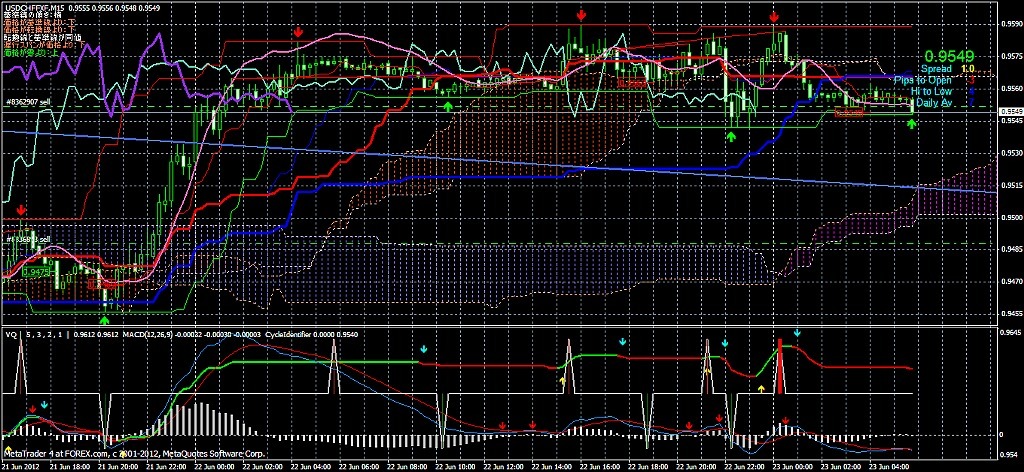Click the highlighted 0.9549 current price on axis
This screenshot has width=1024, height=472.
[1010, 112]
